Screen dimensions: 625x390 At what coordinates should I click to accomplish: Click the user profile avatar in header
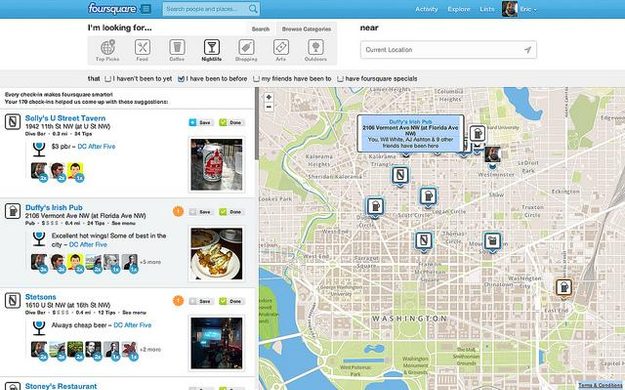point(509,9)
